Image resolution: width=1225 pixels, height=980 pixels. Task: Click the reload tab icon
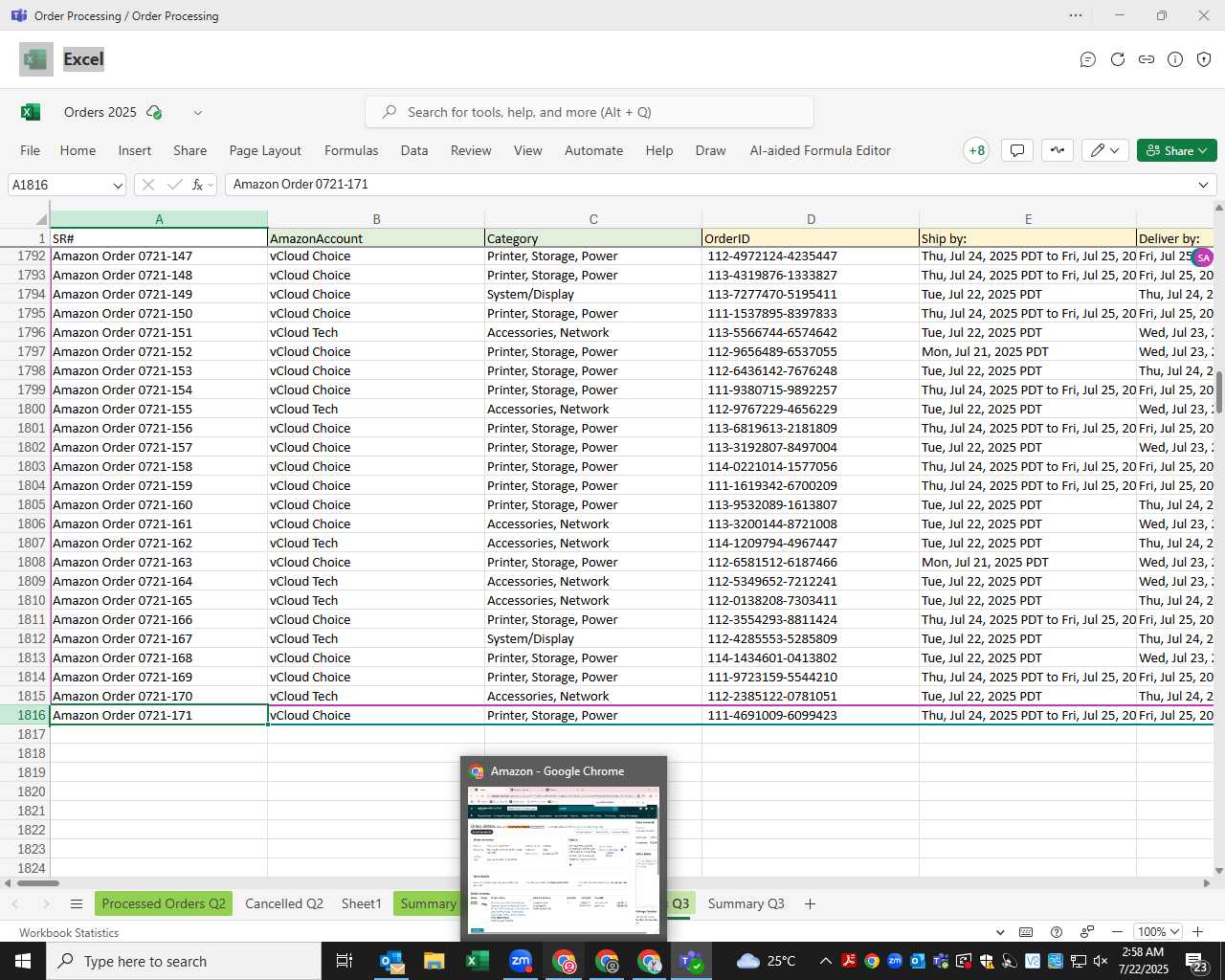[1117, 59]
